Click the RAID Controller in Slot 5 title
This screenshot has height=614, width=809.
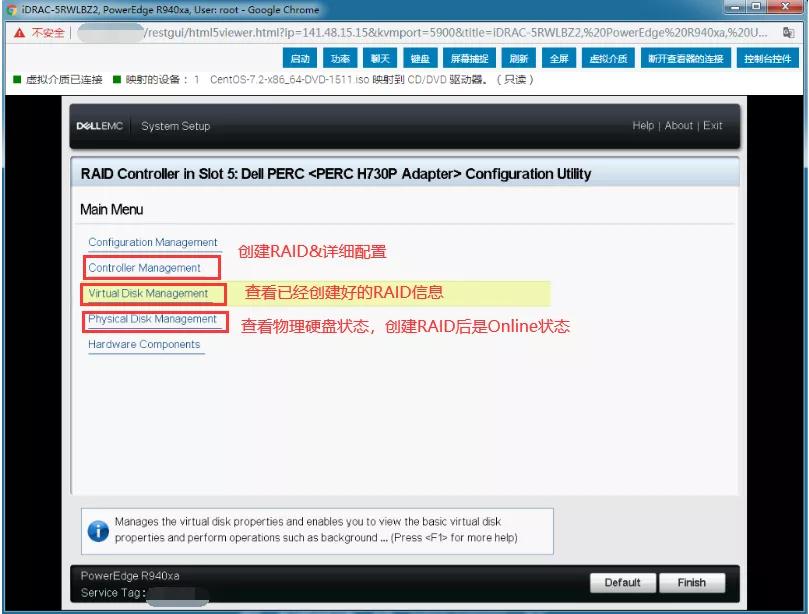[x=336, y=174]
